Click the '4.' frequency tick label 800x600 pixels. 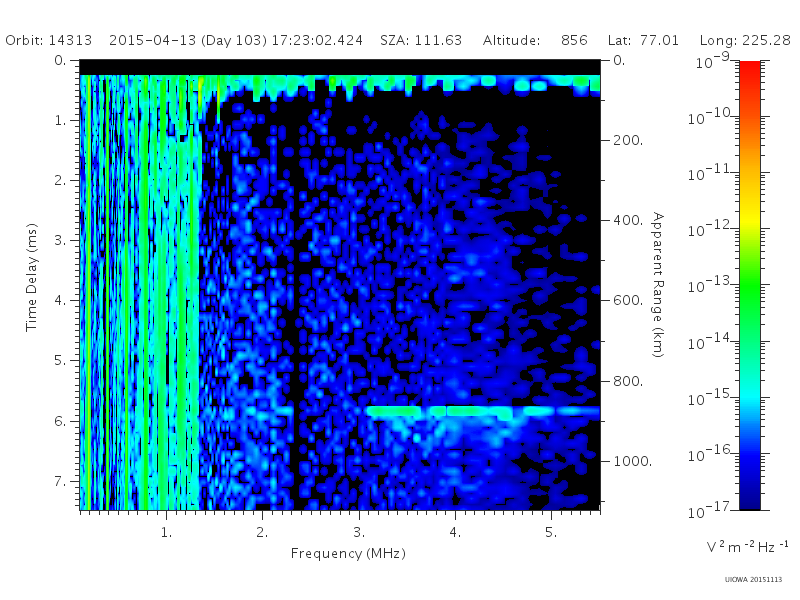coord(455,533)
